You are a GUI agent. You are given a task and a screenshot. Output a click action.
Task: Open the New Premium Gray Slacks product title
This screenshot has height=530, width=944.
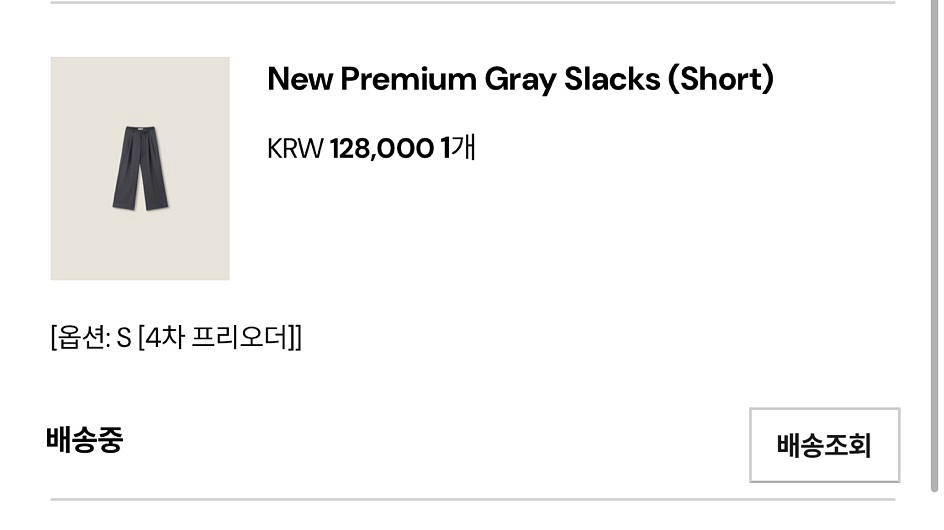click(x=520, y=79)
